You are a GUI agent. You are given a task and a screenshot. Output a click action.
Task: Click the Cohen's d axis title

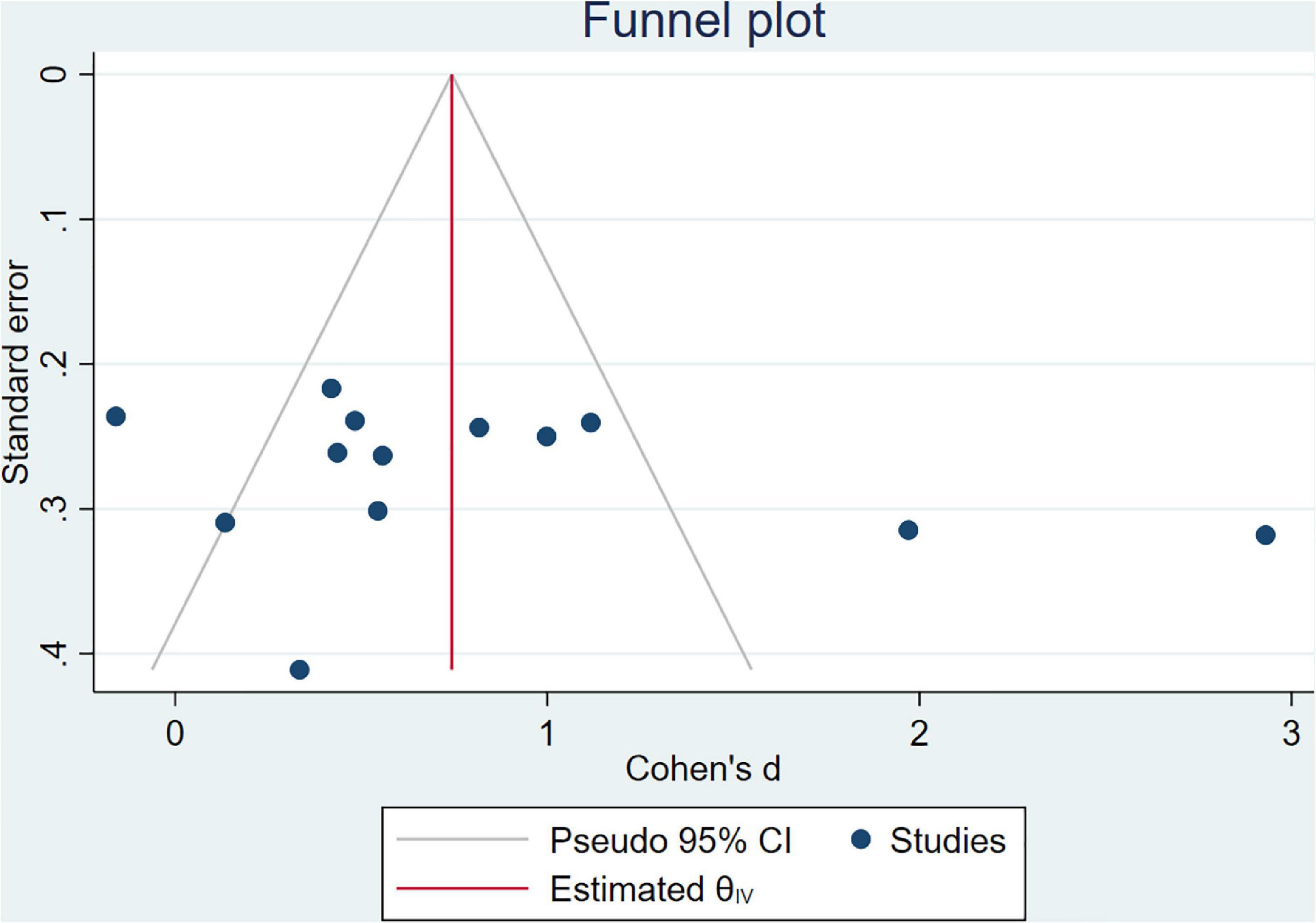(x=703, y=769)
